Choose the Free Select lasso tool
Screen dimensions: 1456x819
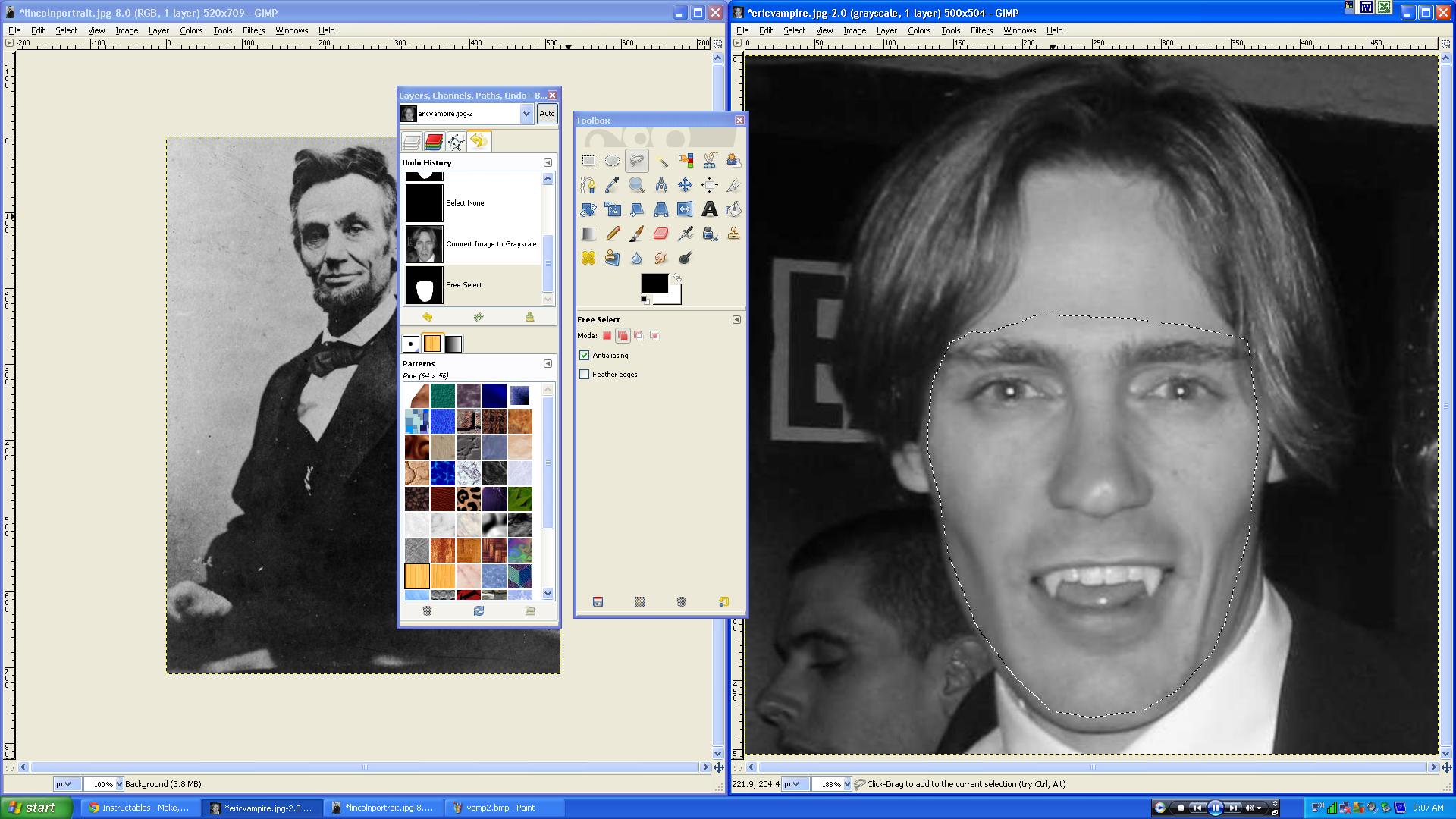tap(637, 161)
